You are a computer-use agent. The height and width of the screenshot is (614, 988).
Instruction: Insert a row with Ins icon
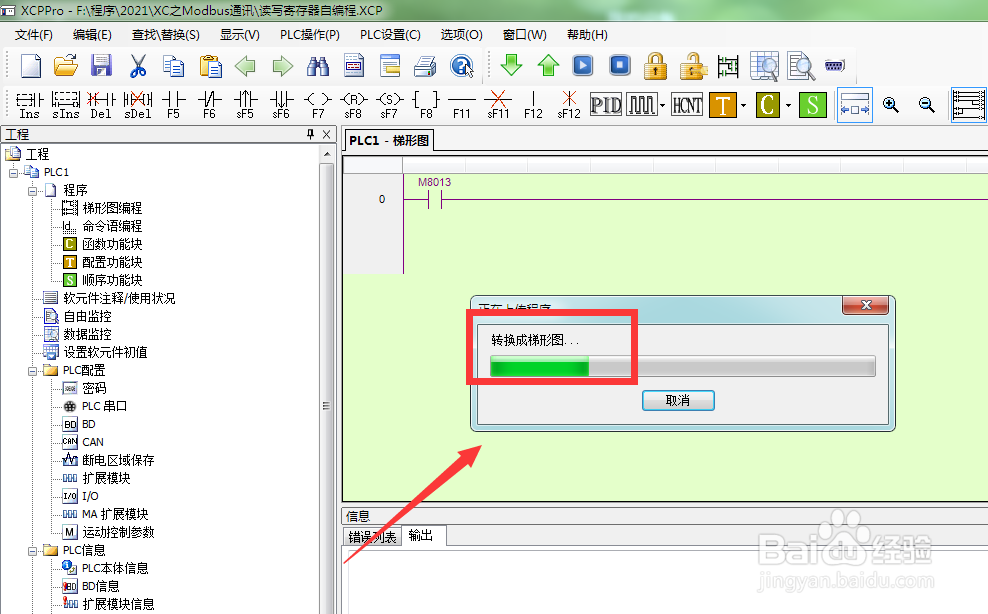(x=29, y=105)
